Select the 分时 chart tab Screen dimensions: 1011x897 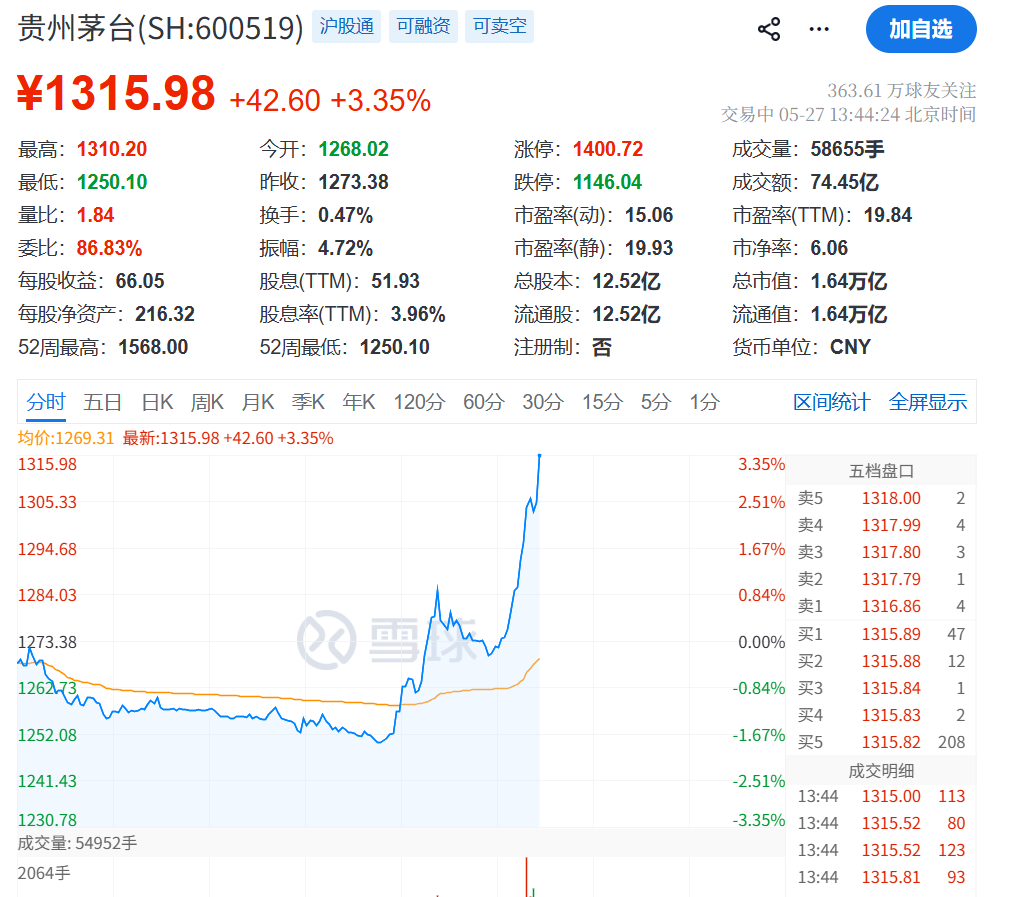46,402
